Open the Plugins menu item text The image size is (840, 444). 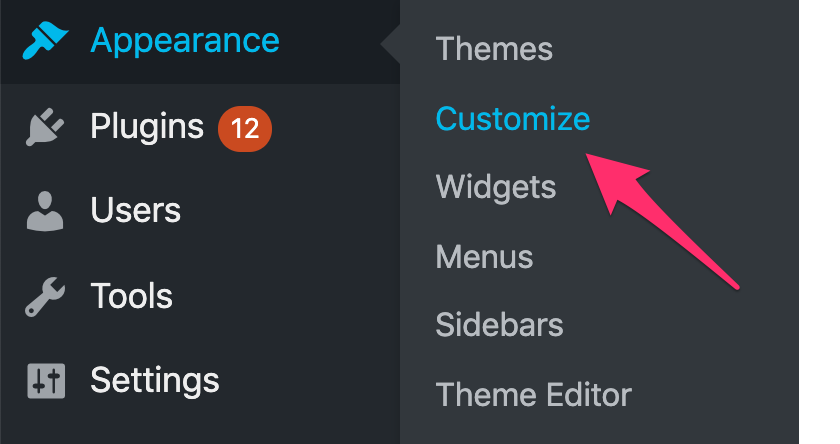(x=147, y=129)
